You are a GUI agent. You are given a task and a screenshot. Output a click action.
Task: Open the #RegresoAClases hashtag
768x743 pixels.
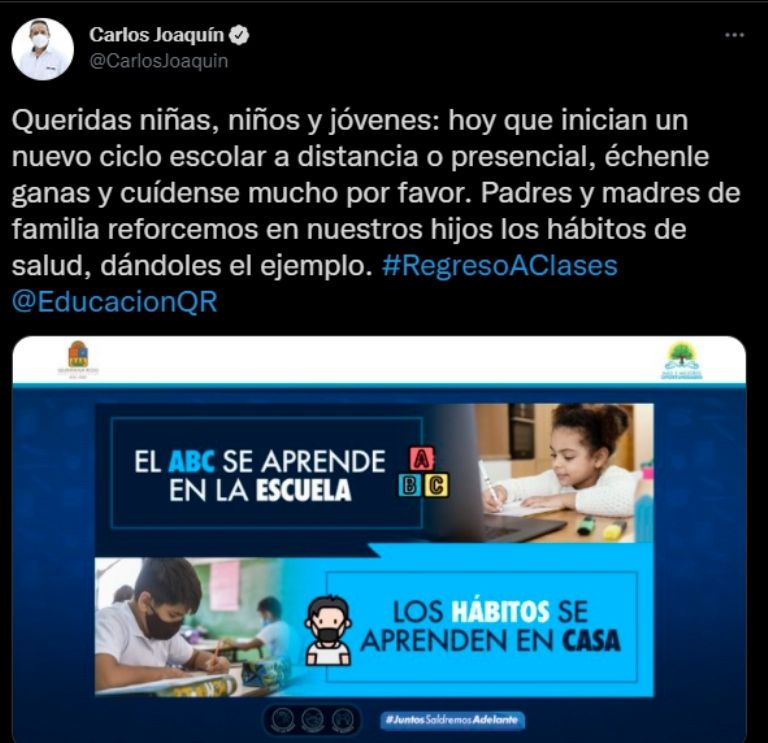pyautogui.click(x=500, y=265)
